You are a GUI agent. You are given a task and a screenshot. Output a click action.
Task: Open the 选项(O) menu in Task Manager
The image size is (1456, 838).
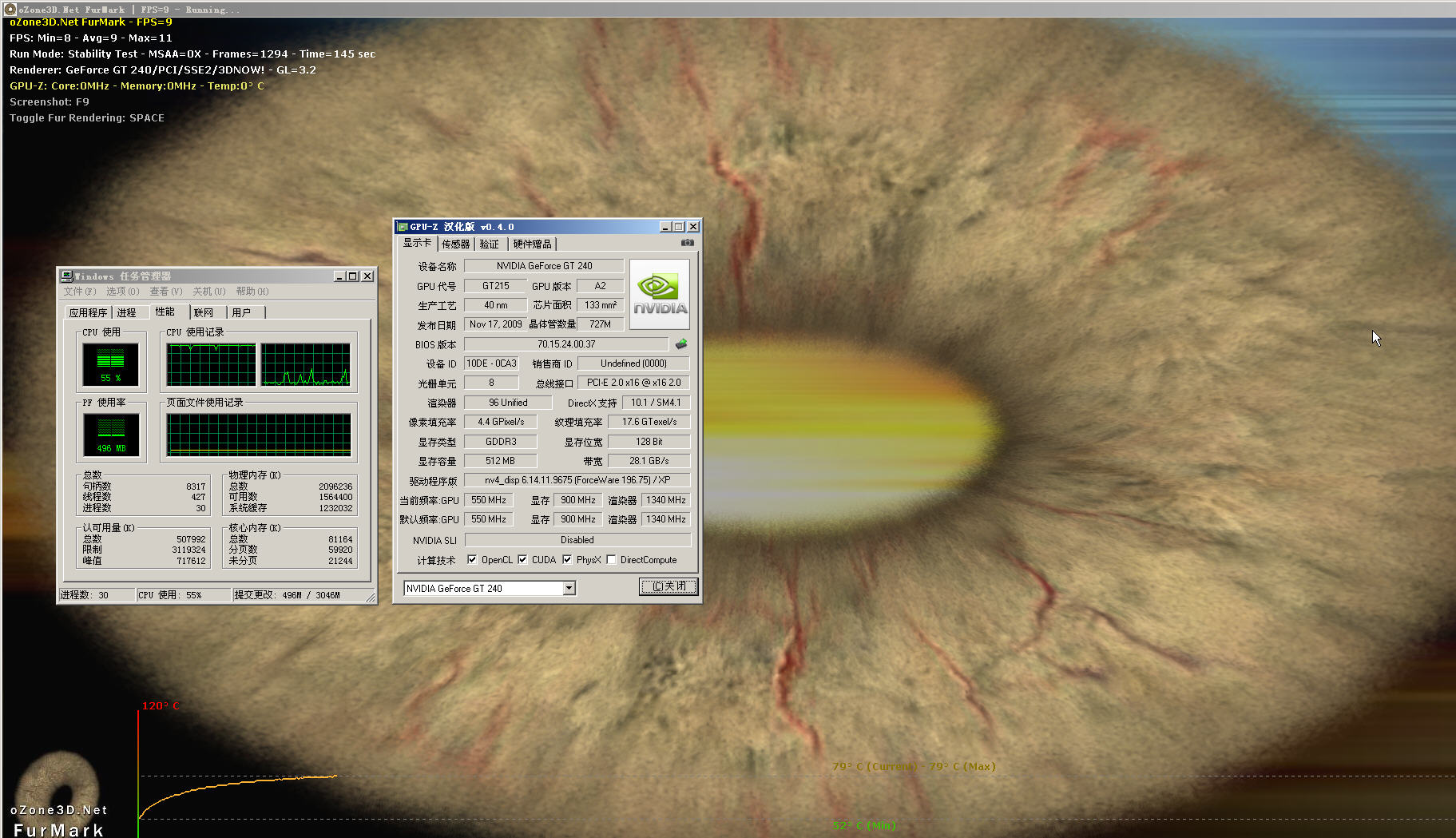click(x=123, y=292)
